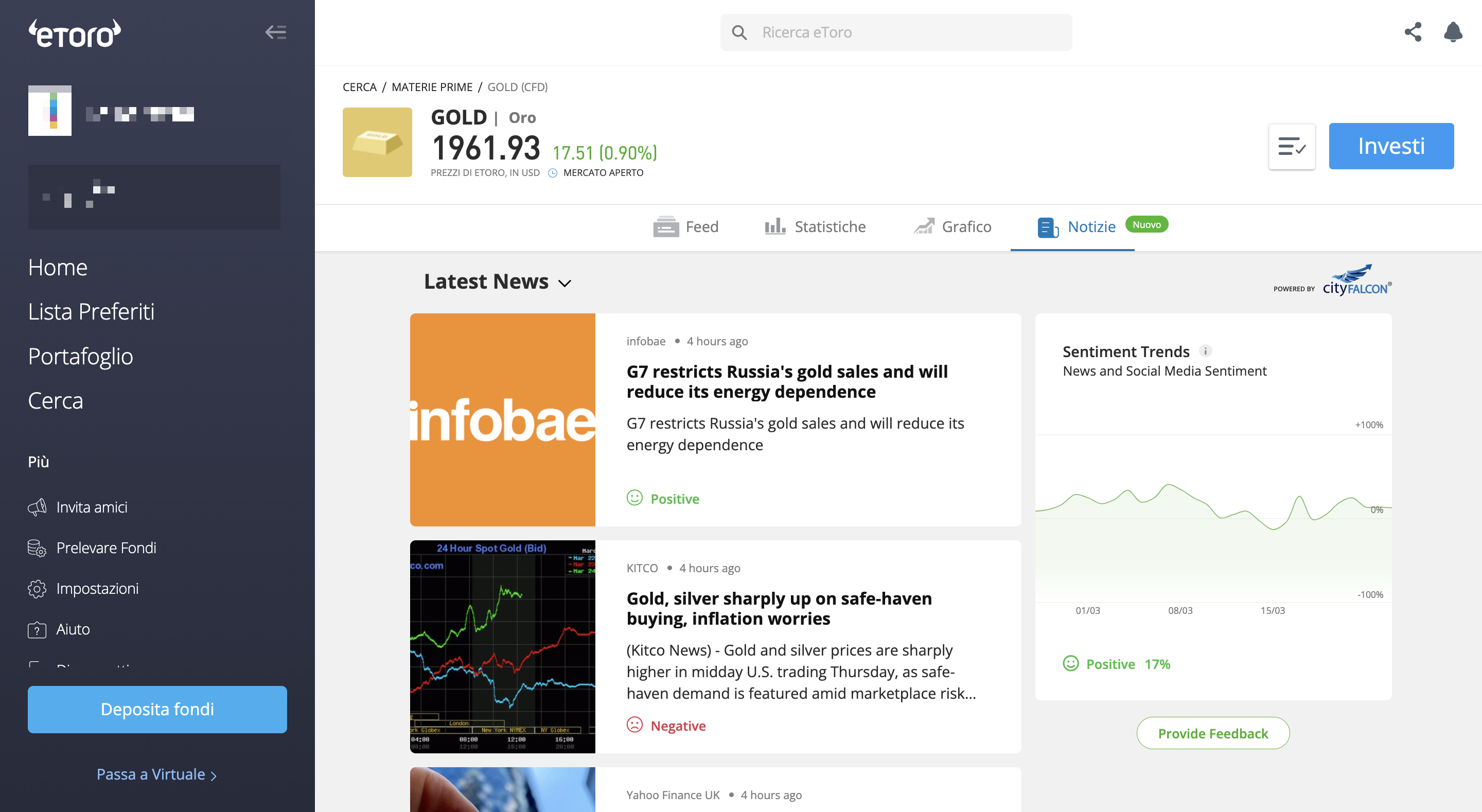The width and height of the screenshot is (1482, 812).
Task: Click the Nuovo badge
Action: pos(1146,224)
